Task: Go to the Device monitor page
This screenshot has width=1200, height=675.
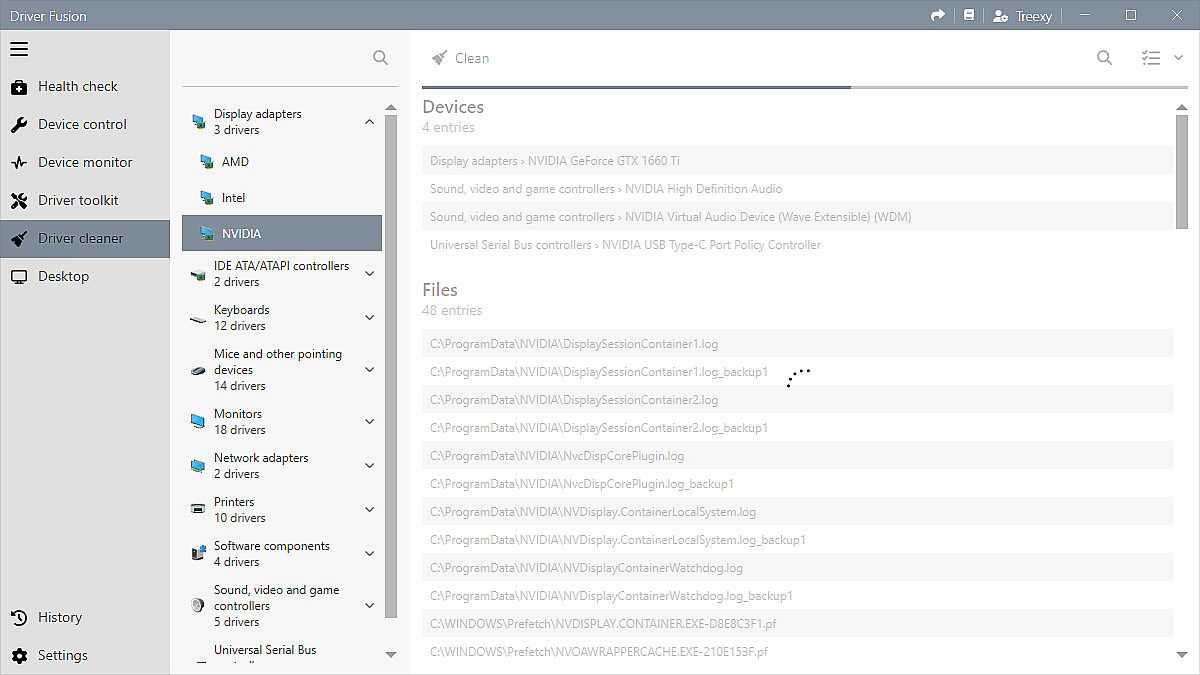Action: [x=85, y=162]
